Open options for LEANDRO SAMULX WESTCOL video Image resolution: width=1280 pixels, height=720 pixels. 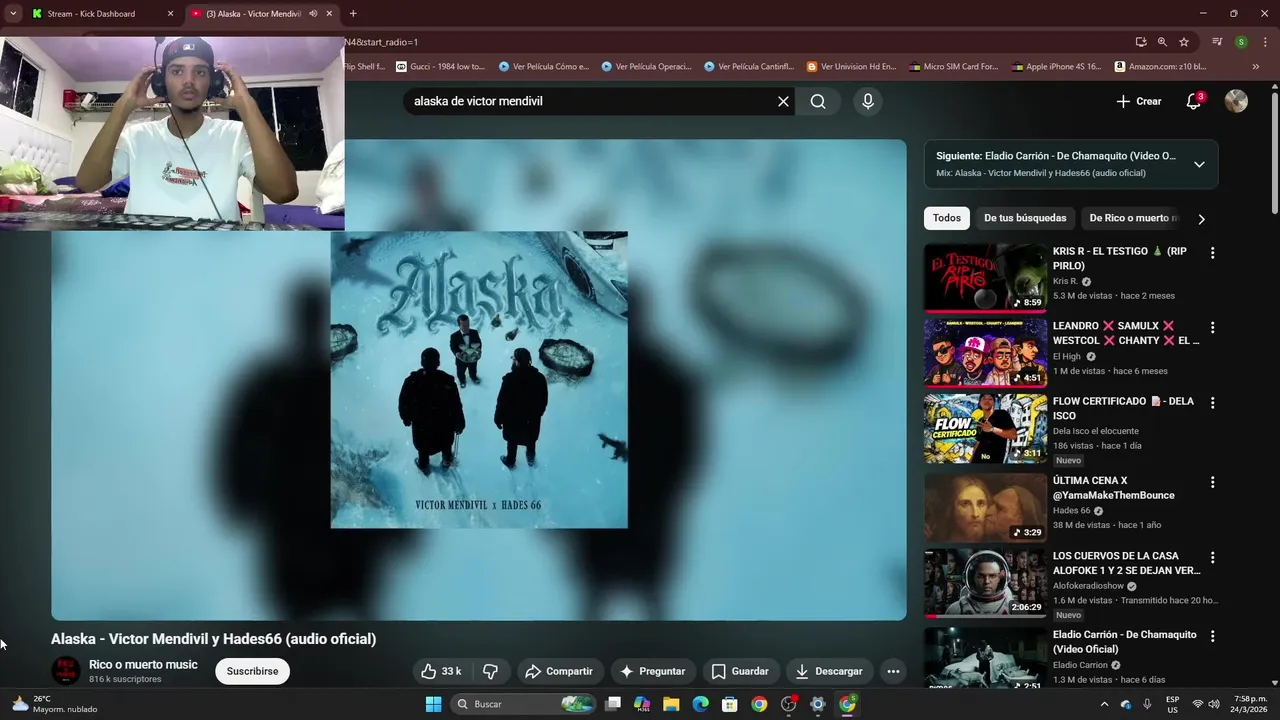pos(1212,327)
